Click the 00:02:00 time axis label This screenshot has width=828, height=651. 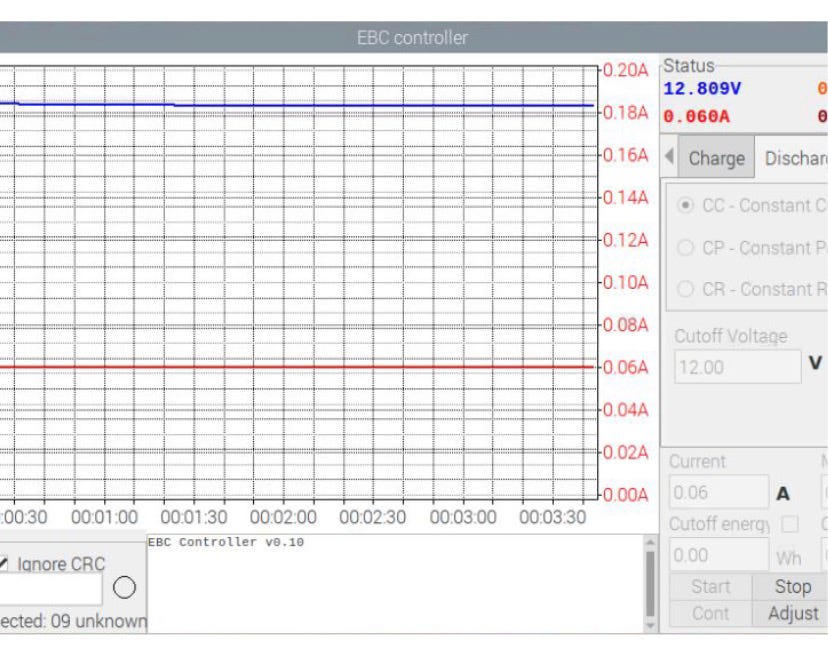click(283, 517)
